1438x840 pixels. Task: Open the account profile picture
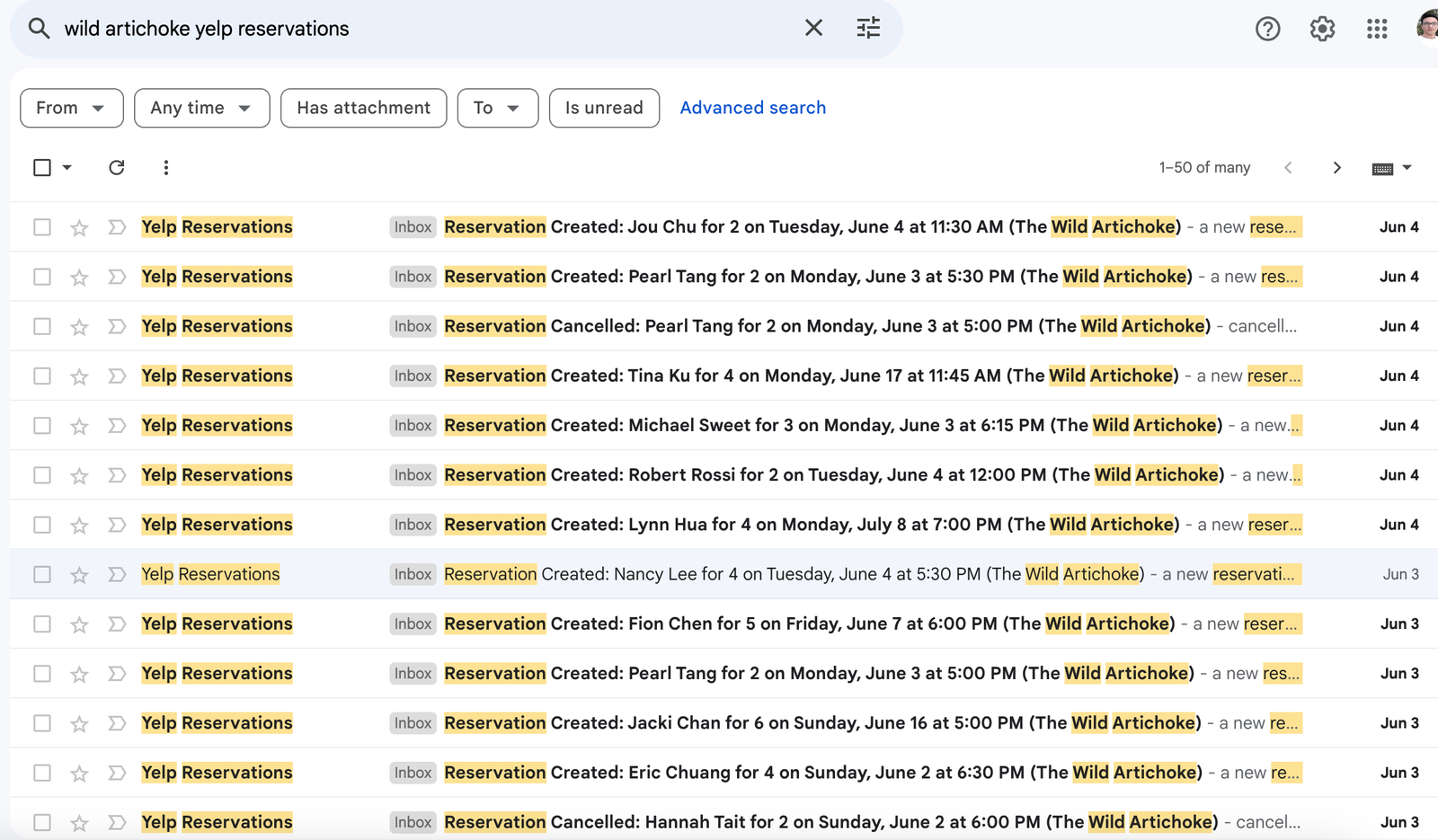click(x=1427, y=27)
